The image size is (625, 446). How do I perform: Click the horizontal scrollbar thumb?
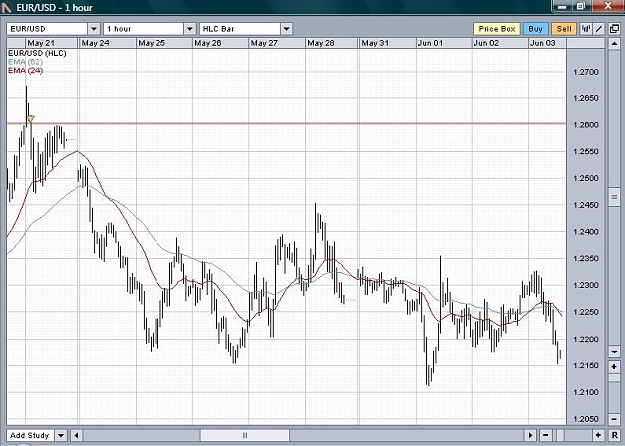(245, 435)
